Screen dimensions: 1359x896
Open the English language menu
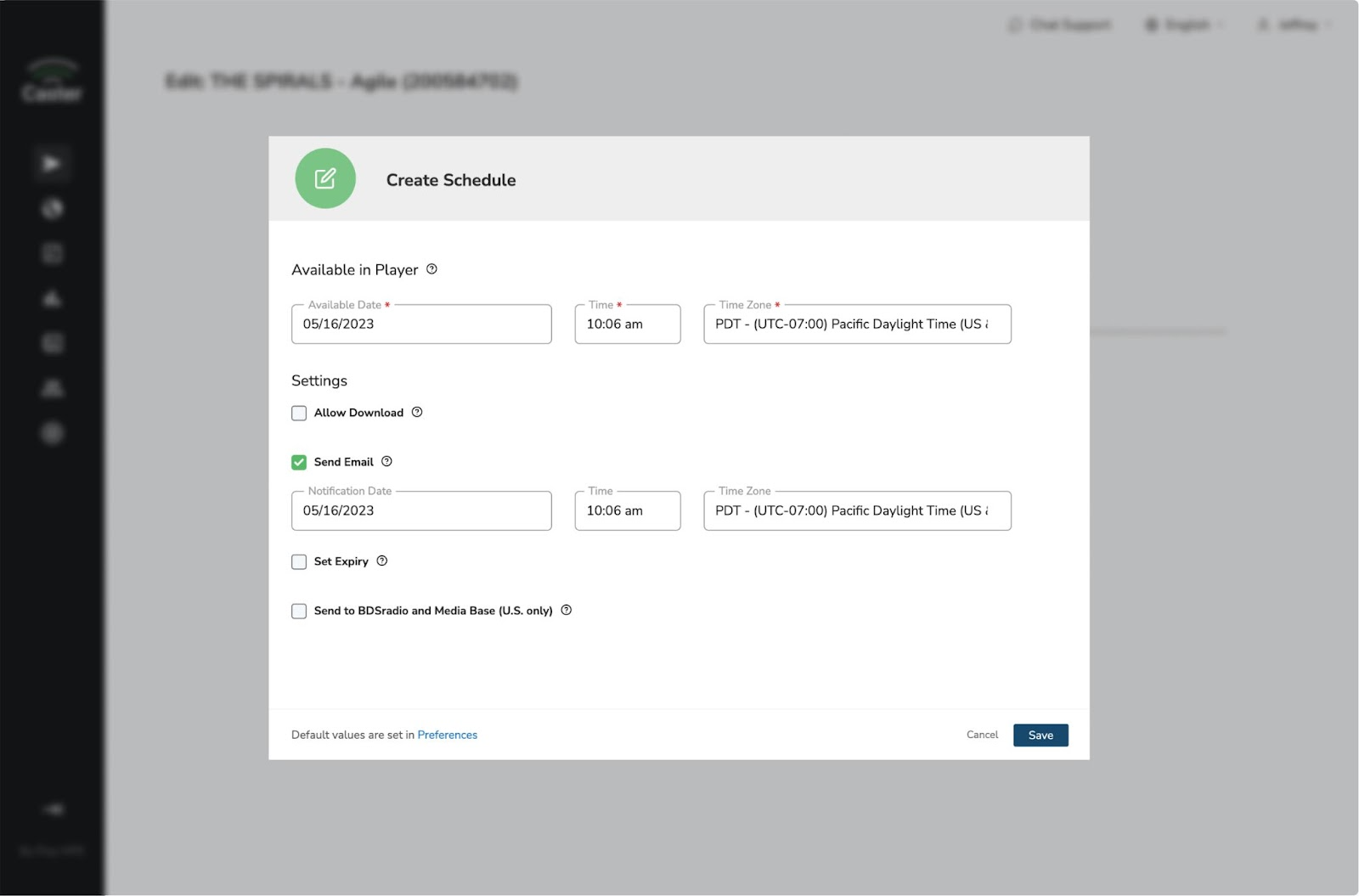[x=1185, y=25]
